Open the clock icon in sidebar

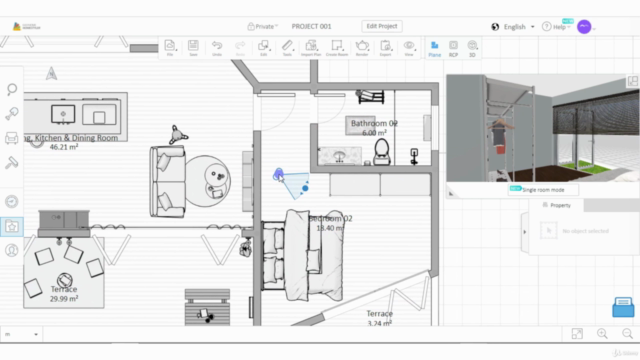click(12, 201)
